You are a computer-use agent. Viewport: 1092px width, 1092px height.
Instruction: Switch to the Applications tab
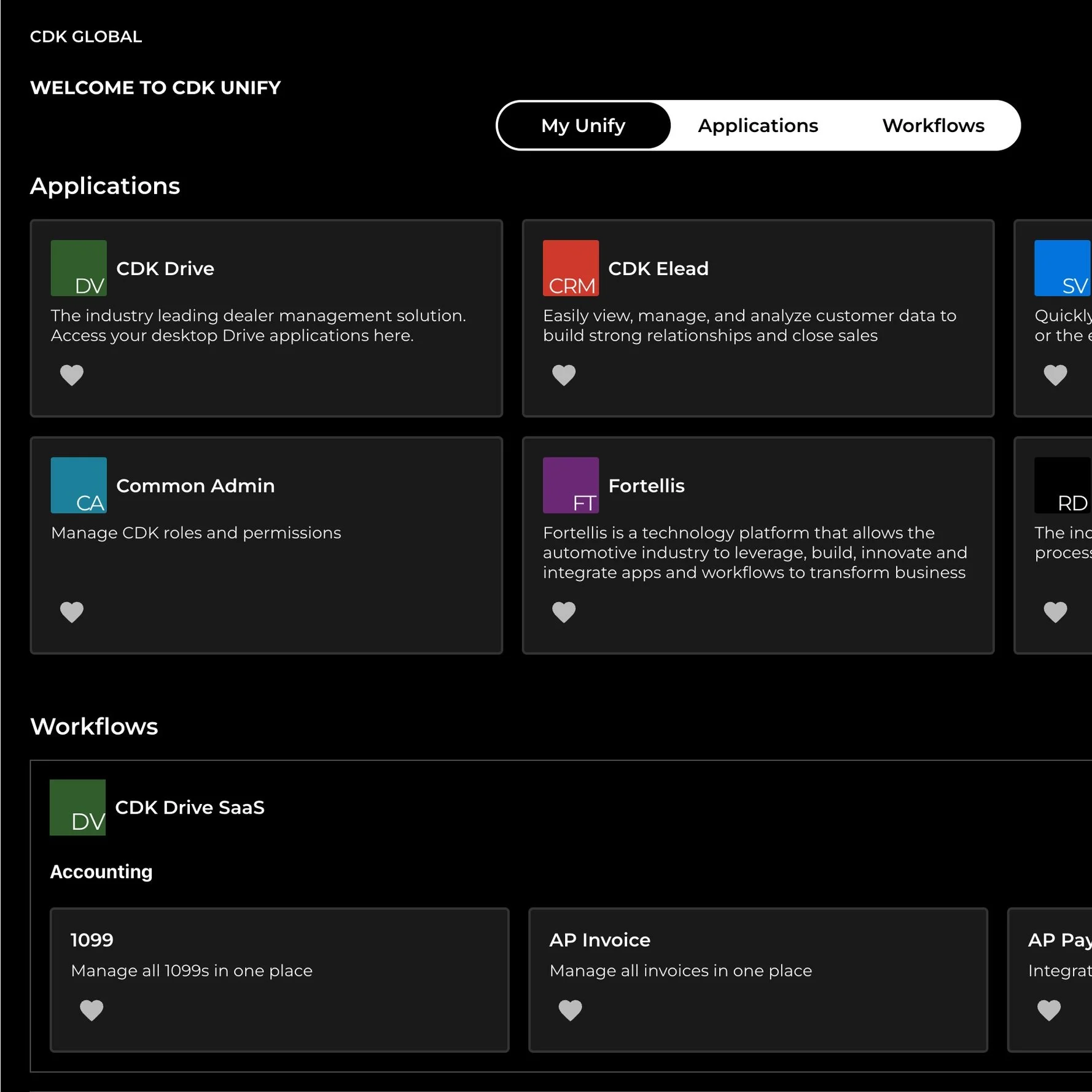[758, 125]
